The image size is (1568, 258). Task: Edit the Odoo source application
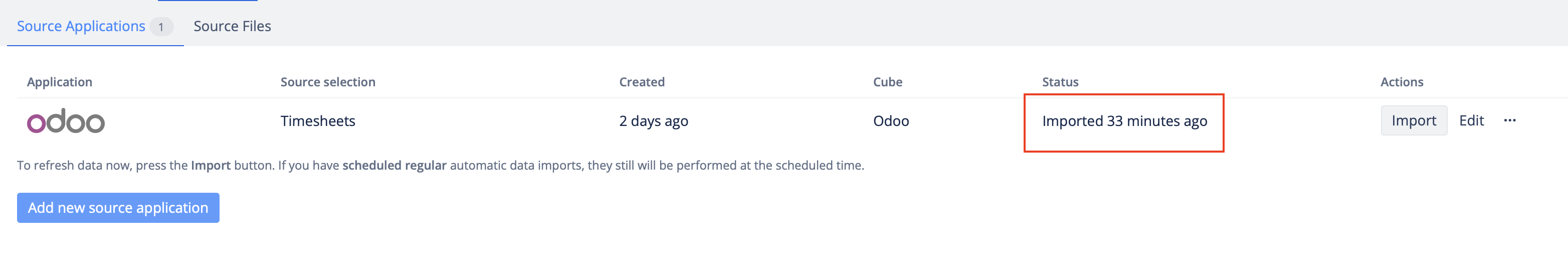pos(1471,121)
